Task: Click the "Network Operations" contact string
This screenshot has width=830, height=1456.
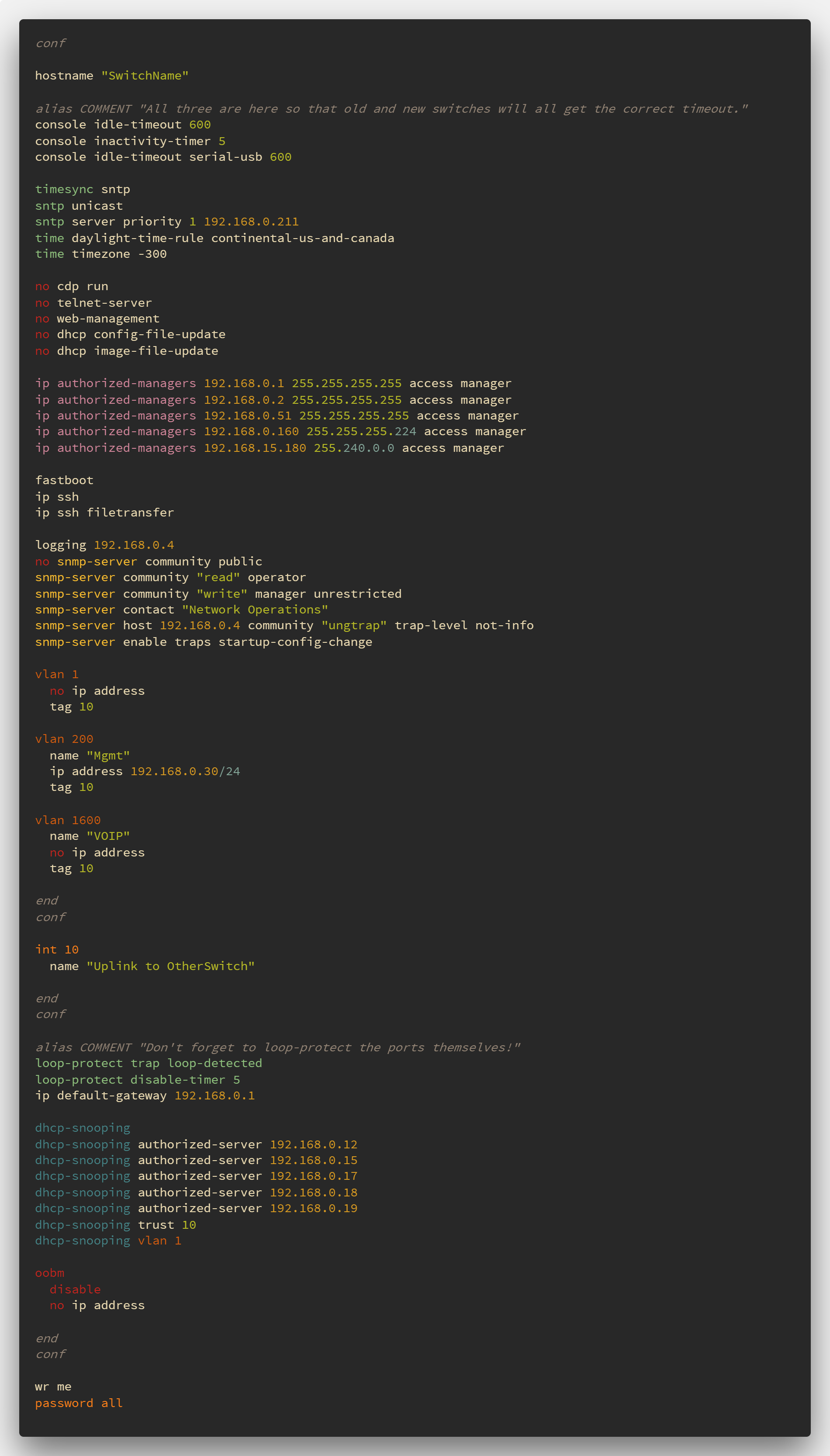Action: point(256,610)
